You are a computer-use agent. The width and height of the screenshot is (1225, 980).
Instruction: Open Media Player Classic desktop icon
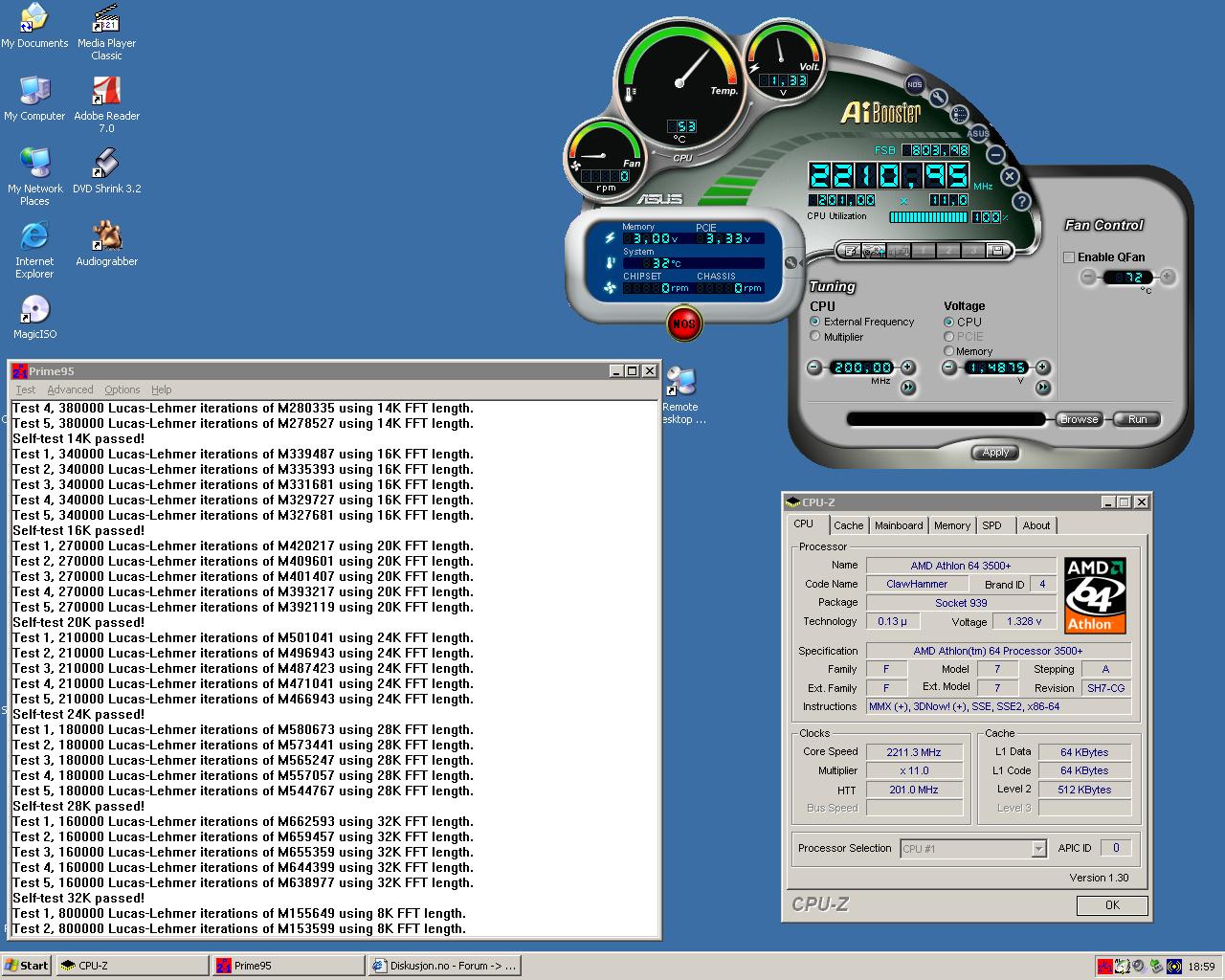pos(106,32)
